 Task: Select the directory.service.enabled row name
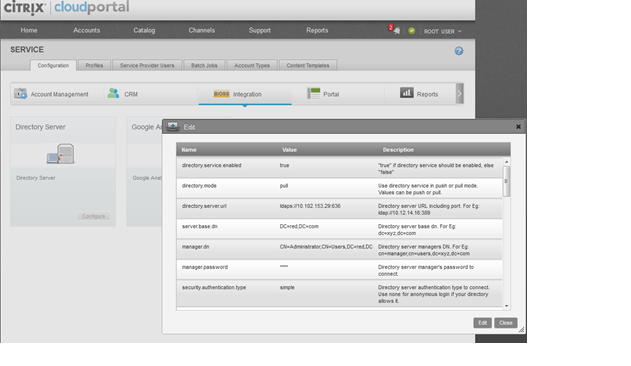point(212,165)
